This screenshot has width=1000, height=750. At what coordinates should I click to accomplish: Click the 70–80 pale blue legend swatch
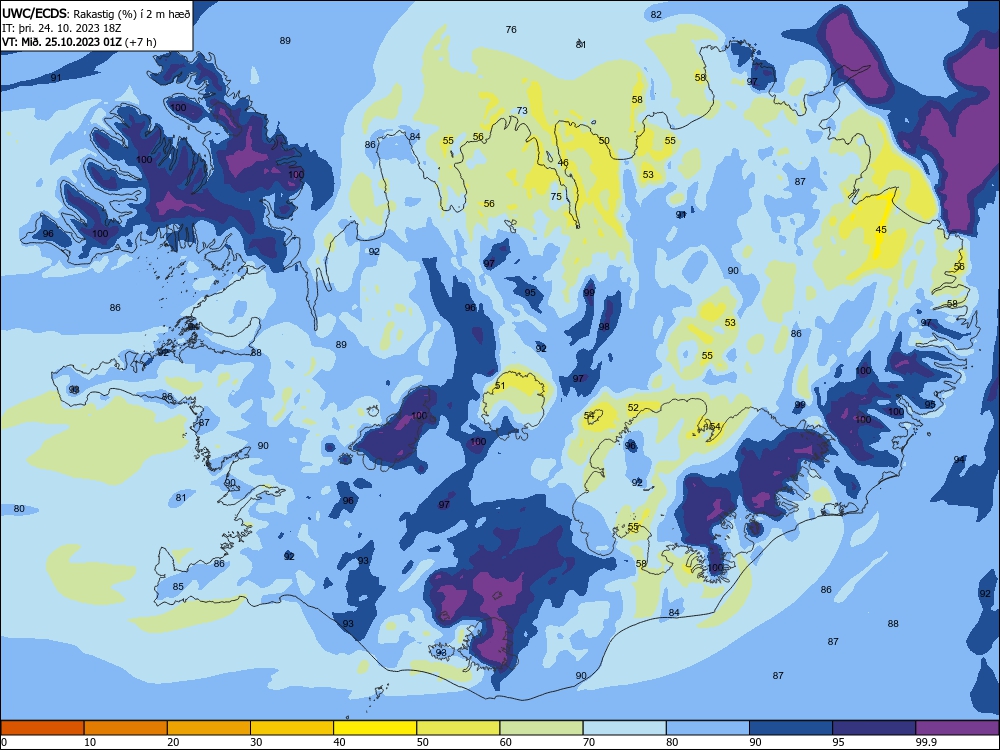[624, 728]
